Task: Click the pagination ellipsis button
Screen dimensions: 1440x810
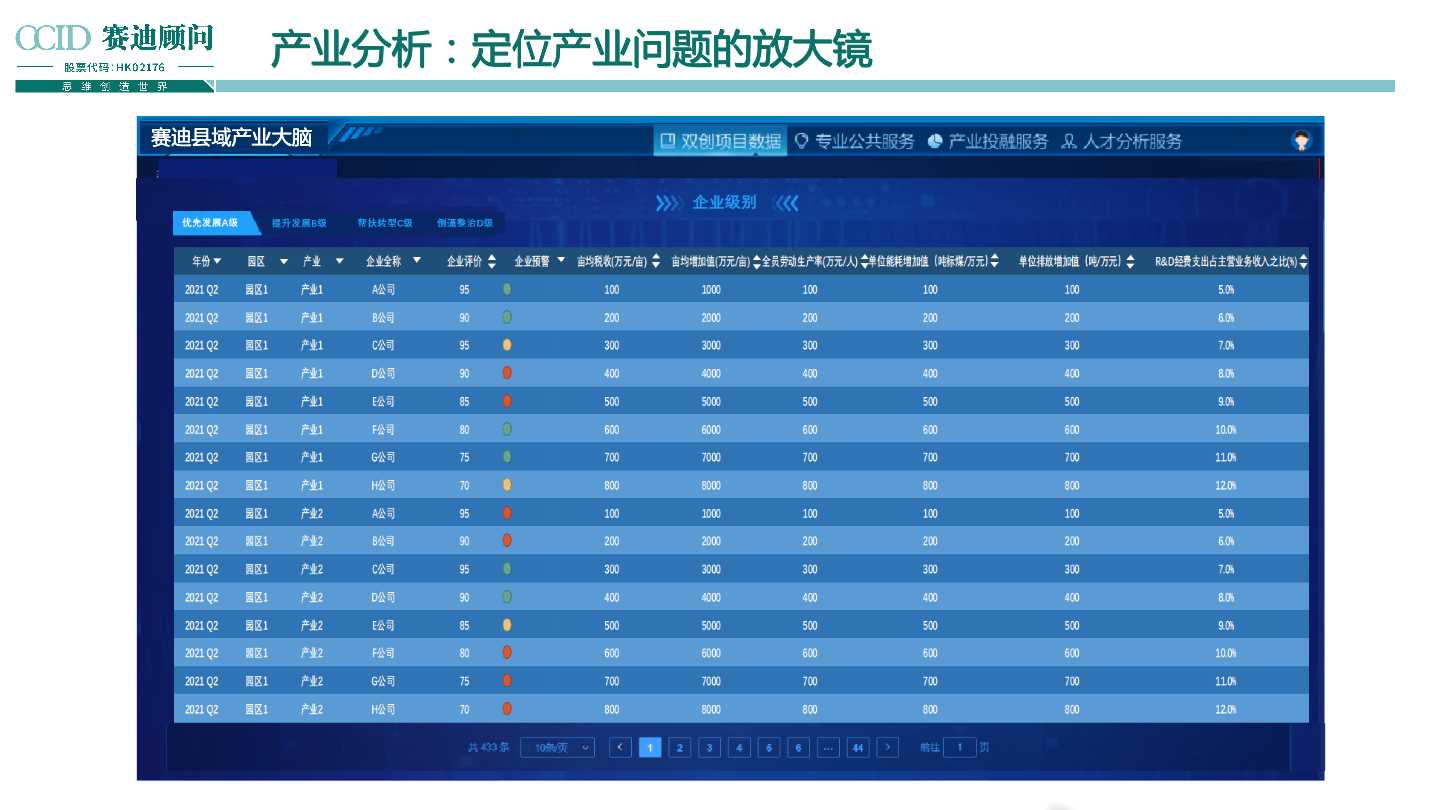Action: (x=828, y=747)
